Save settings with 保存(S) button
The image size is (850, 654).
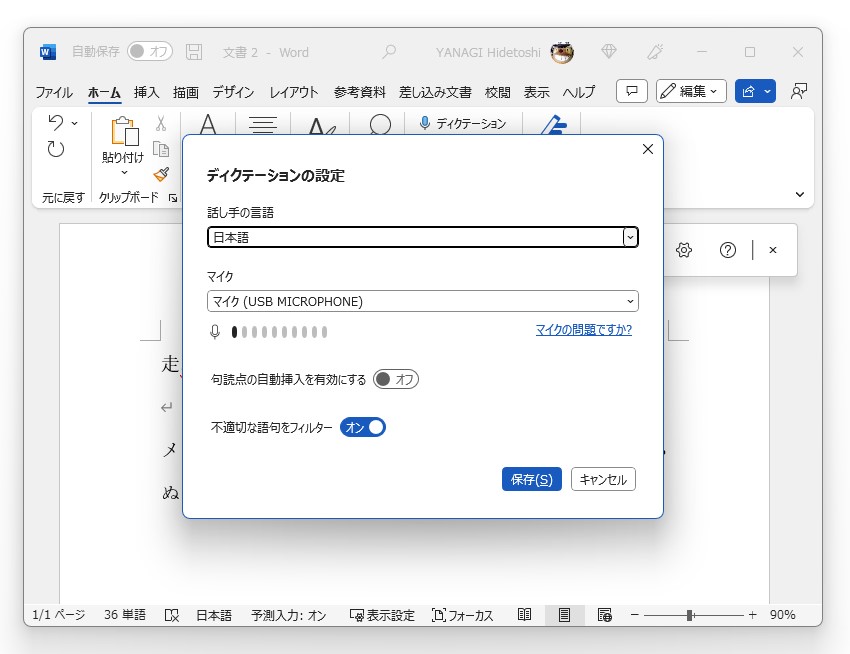(x=531, y=479)
